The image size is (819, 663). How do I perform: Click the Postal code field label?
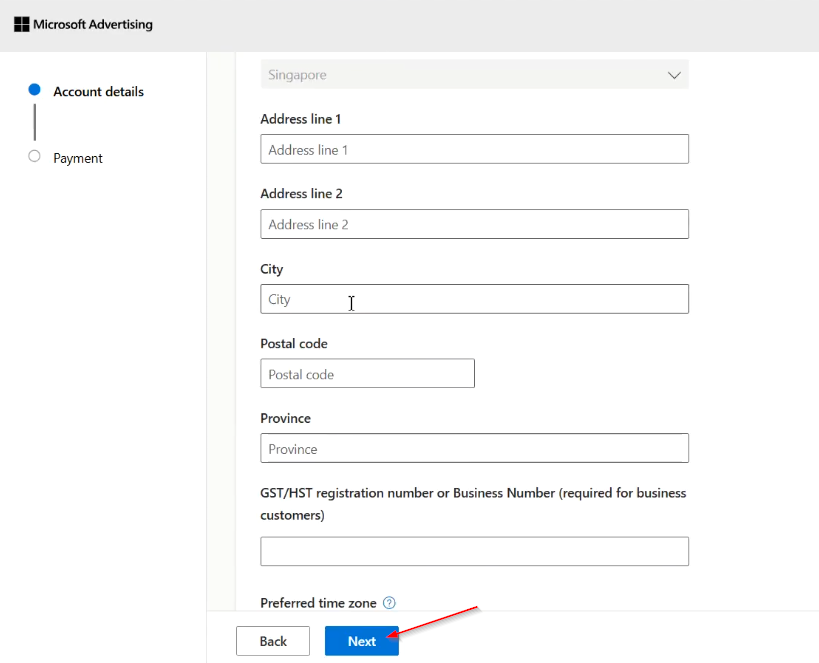click(294, 344)
